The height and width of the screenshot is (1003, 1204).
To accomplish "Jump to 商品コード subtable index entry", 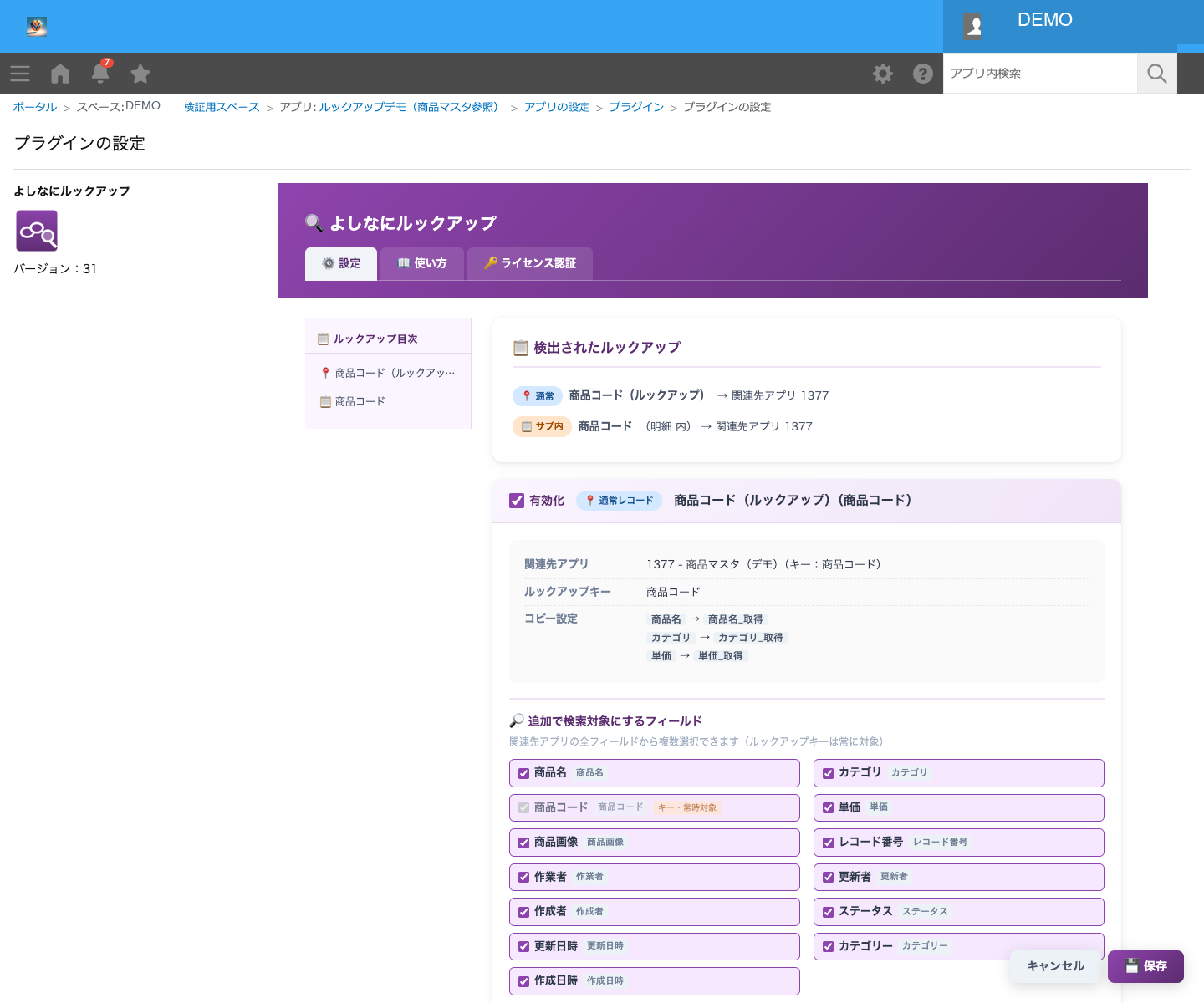I will coord(388,401).
